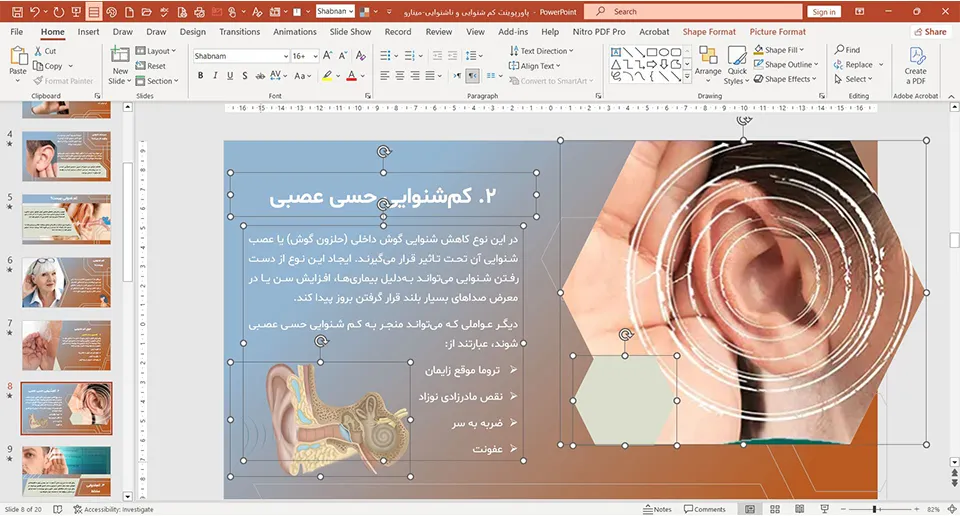This screenshot has width=960, height=516.
Task: Increase list indent level
Action: pos(452,56)
